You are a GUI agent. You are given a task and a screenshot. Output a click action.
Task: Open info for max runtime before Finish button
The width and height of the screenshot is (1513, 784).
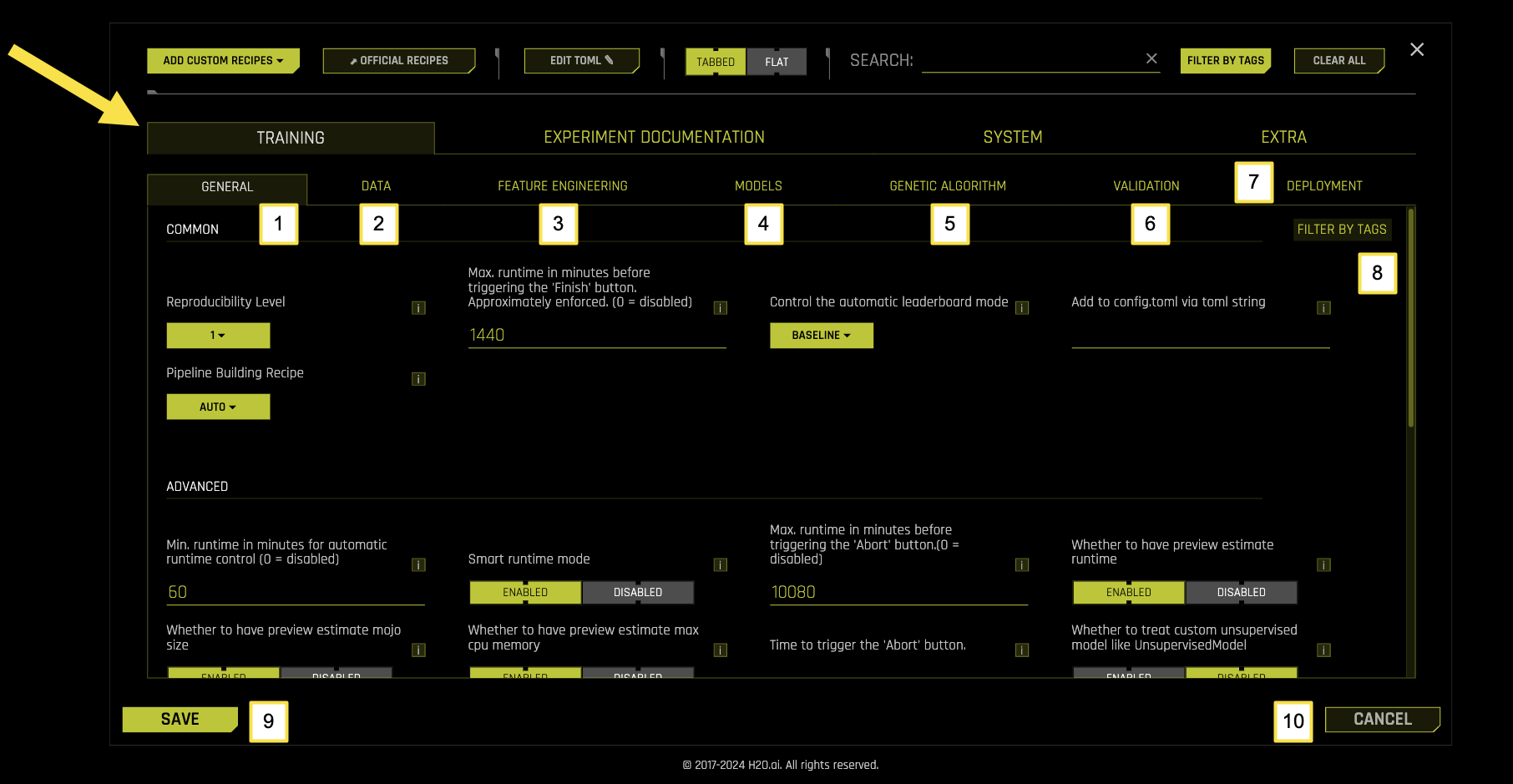(720, 306)
